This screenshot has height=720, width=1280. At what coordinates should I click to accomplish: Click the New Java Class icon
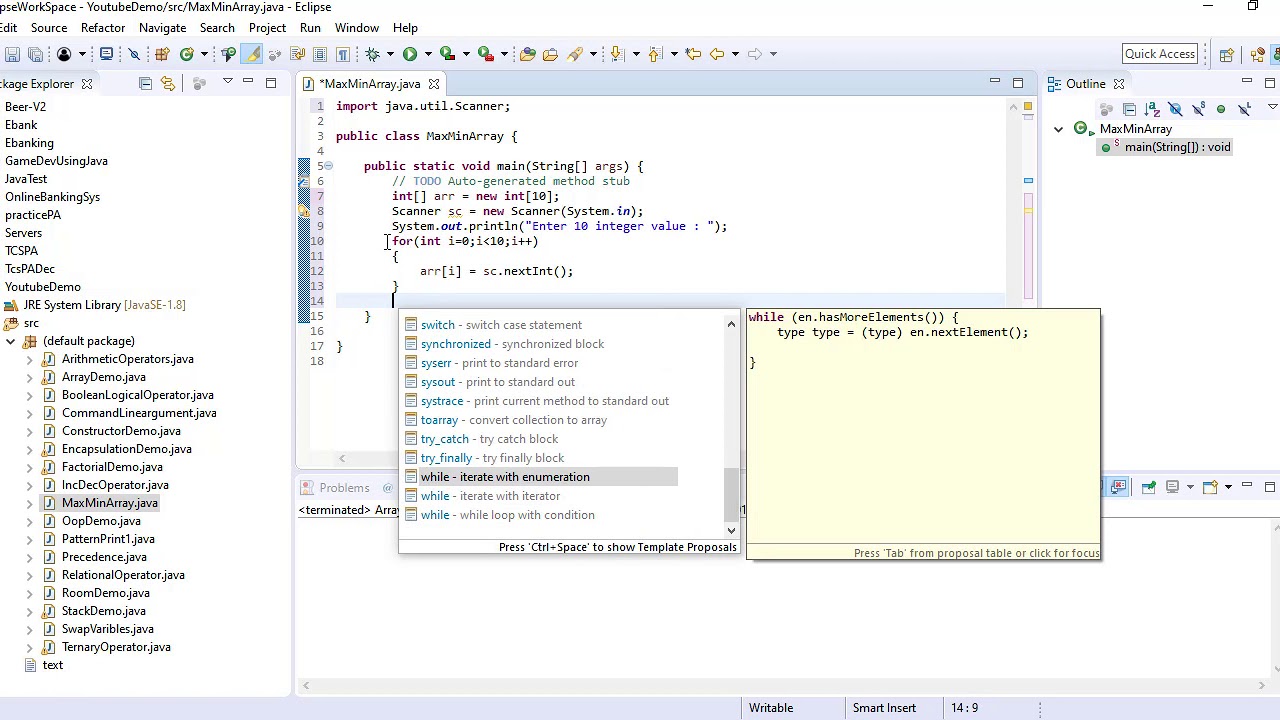tap(186, 54)
